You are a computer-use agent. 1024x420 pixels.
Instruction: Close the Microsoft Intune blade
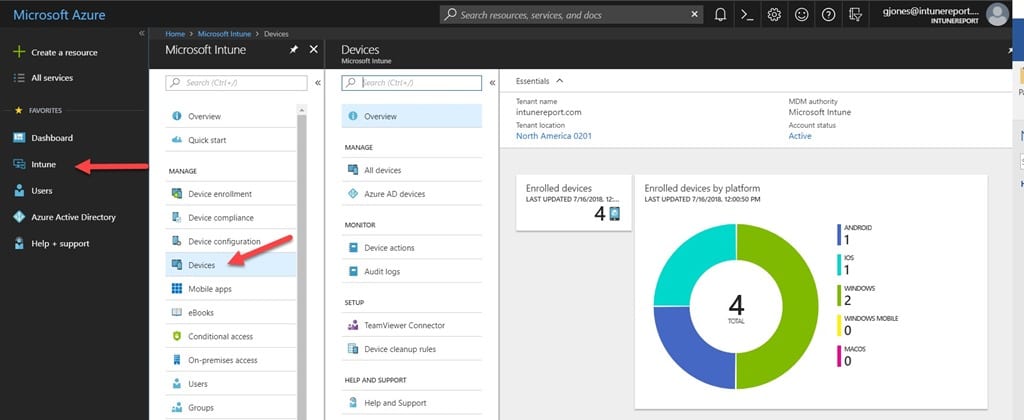[313, 49]
